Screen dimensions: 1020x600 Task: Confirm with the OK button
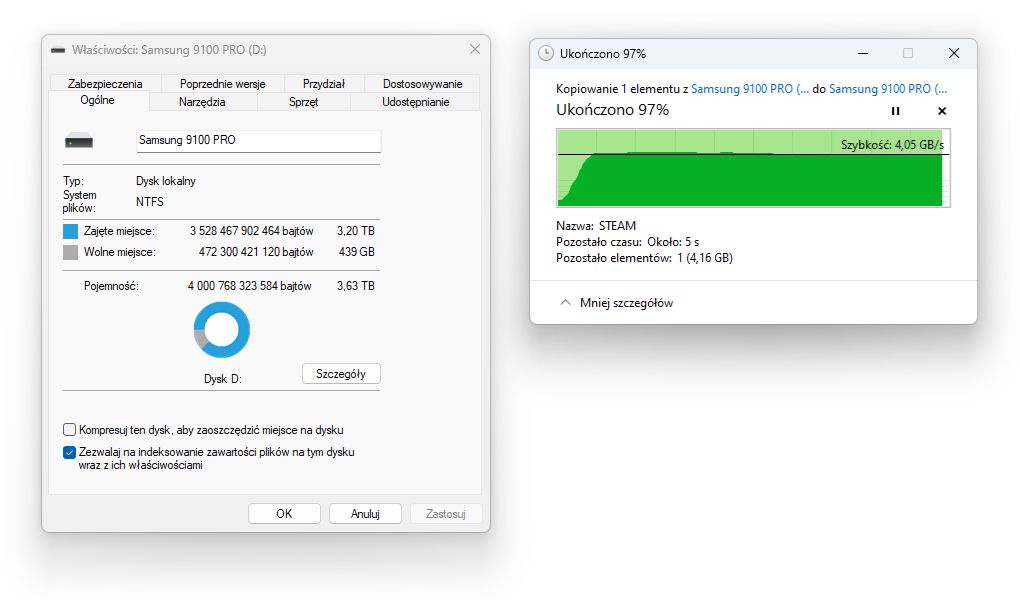284,513
